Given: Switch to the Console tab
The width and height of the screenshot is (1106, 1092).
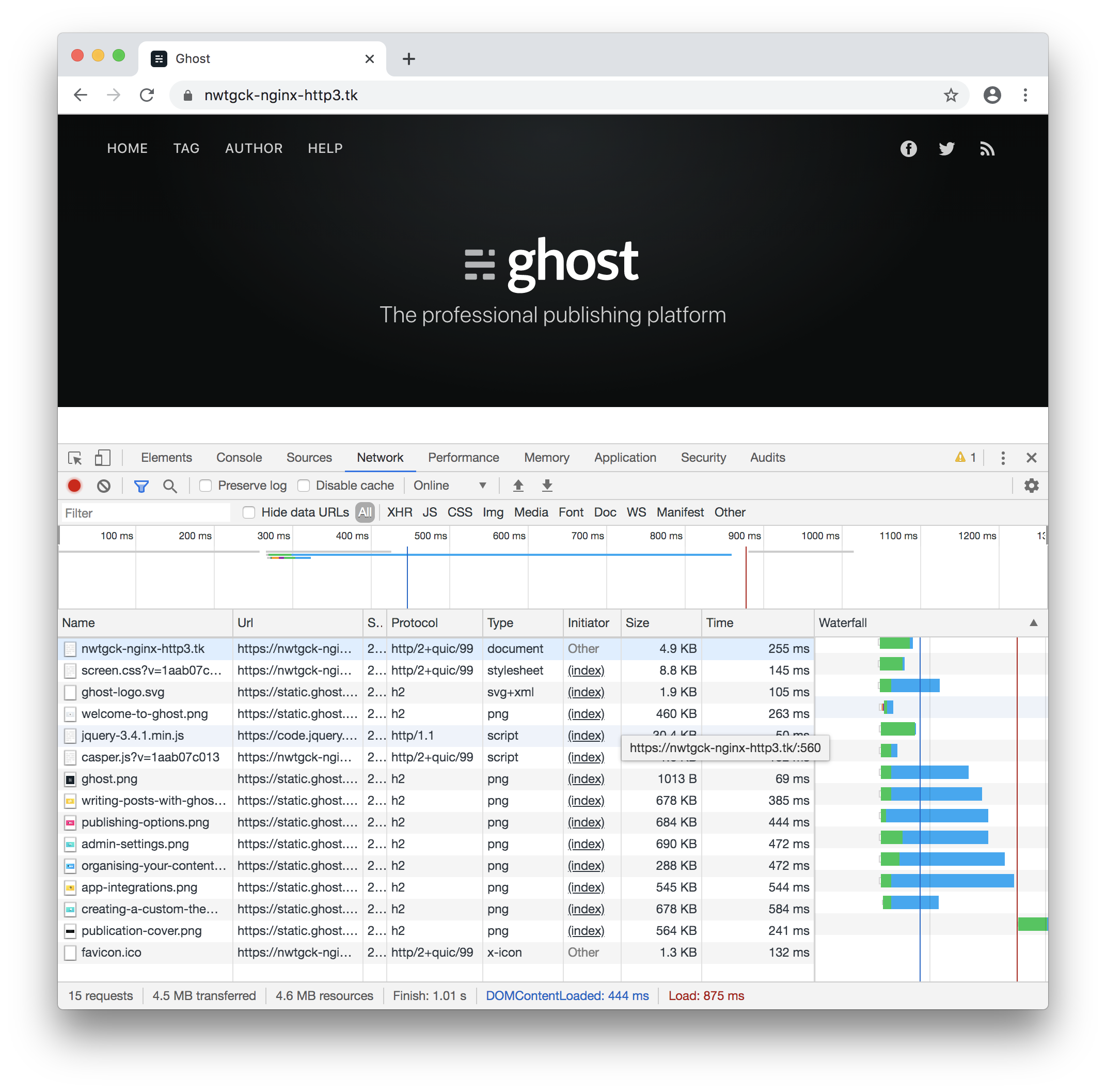Looking at the screenshot, I should tap(239, 458).
